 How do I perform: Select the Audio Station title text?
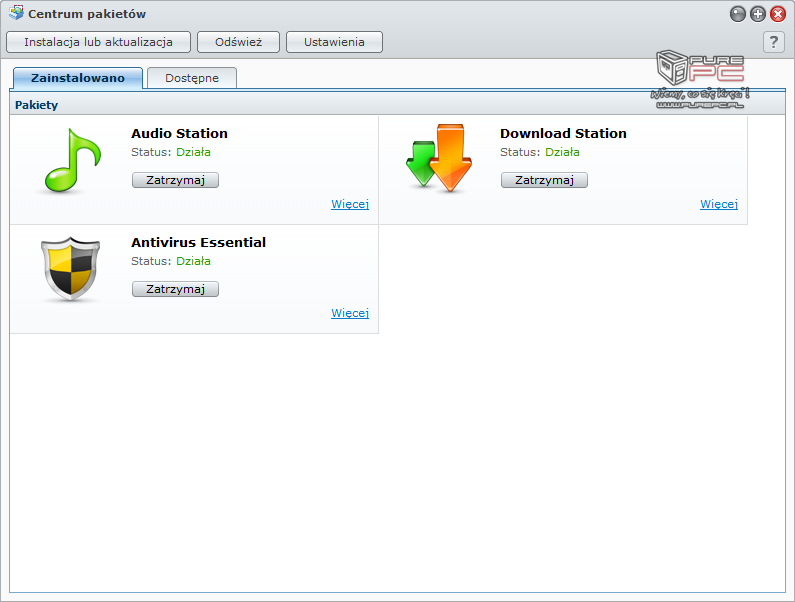click(179, 133)
